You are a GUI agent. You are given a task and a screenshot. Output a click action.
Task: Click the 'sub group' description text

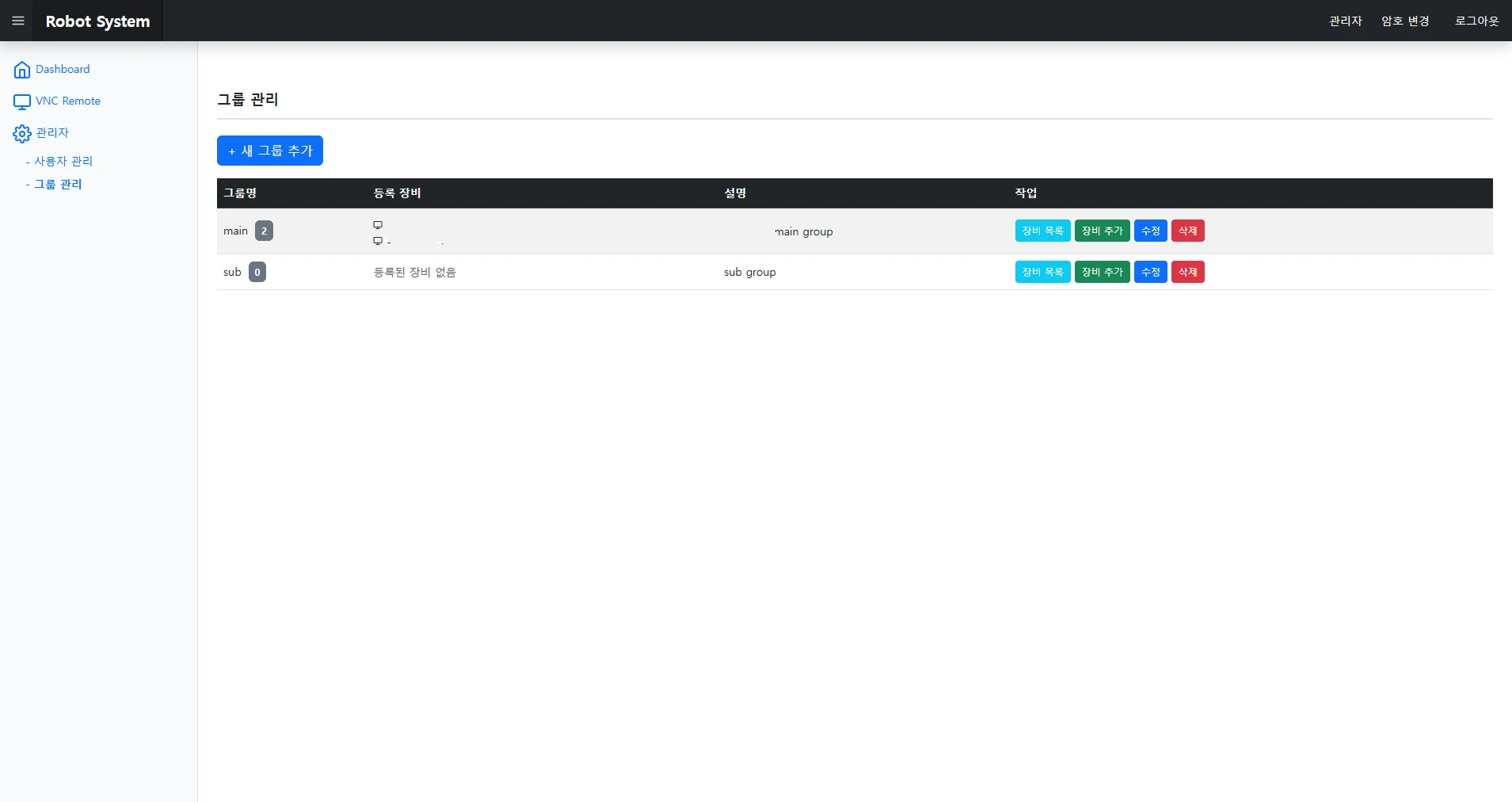749,272
